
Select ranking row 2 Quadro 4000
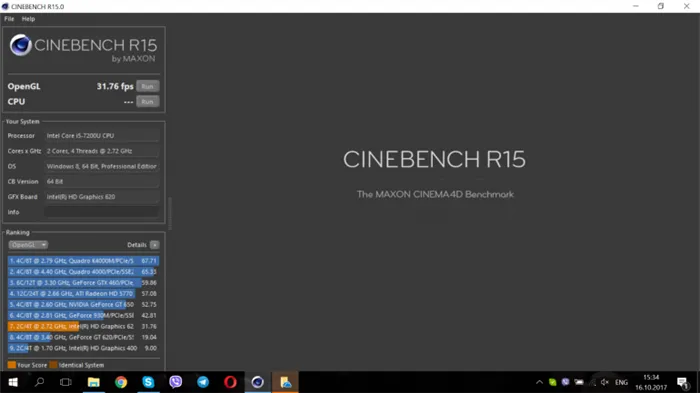point(83,272)
